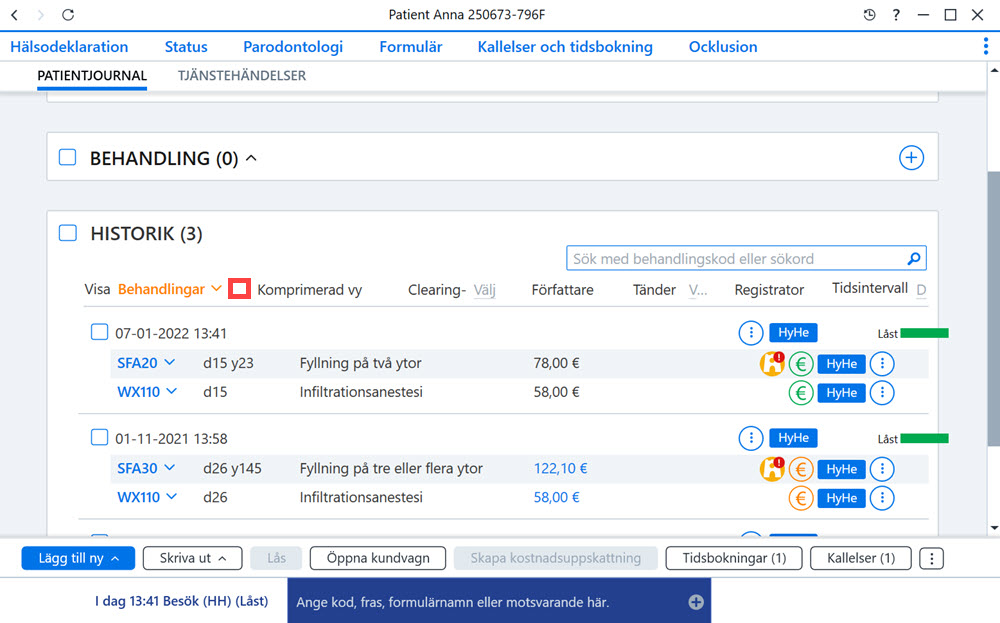Open the Formulär menu
This screenshot has height=623, width=1000.
point(411,47)
